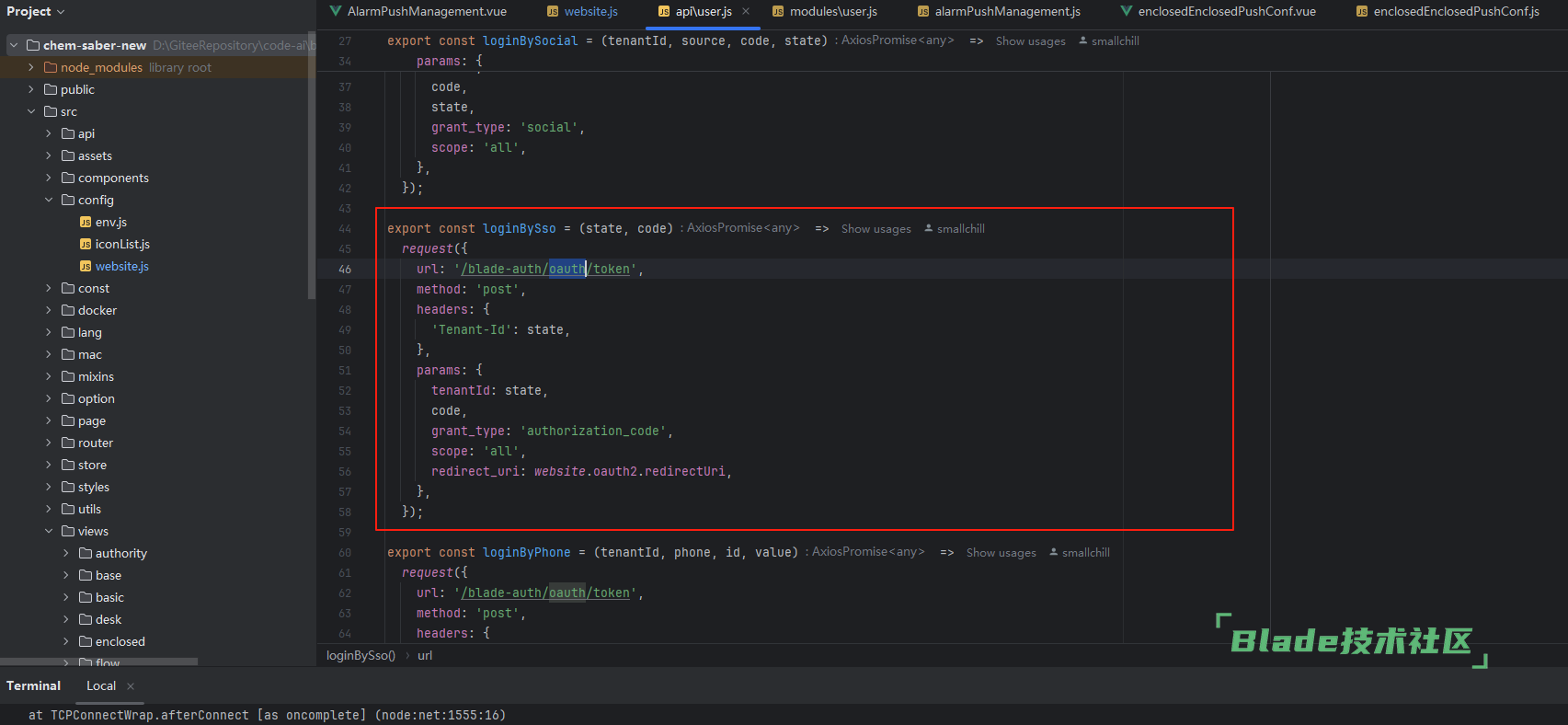Viewport: 1568px width, 725px height.
Task: Click loginBySso() breadcrumb
Action: pyautogui.click(x=361, y=656)
